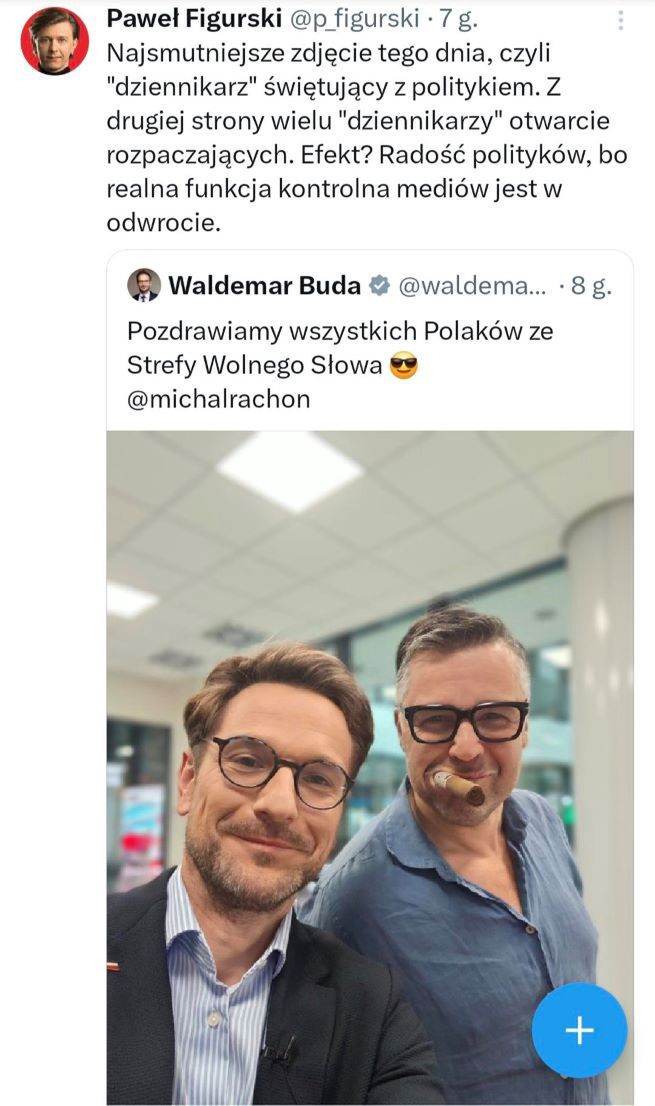Click the cigar in the photo
Image resolution: width=655 pixels, height=1106 pixels.
(x=458, y=788)
